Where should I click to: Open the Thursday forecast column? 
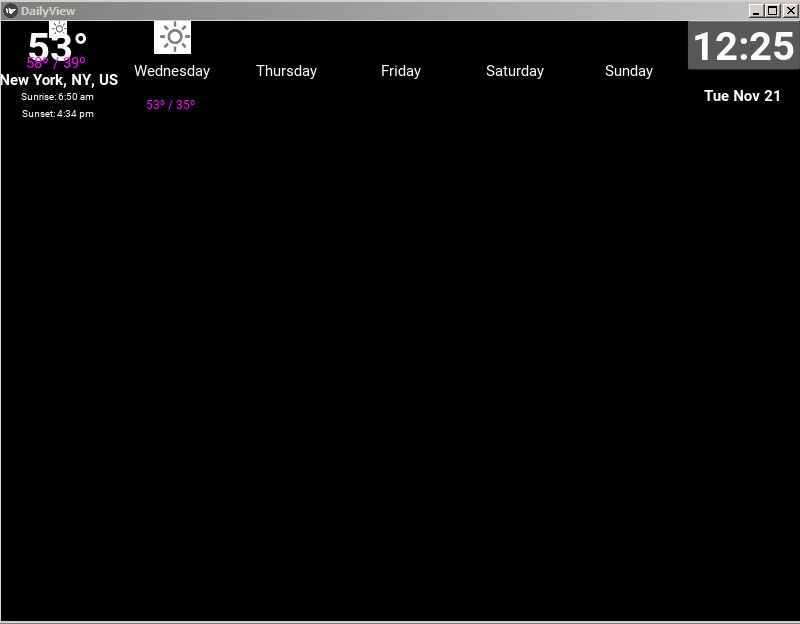click(287, 71)
